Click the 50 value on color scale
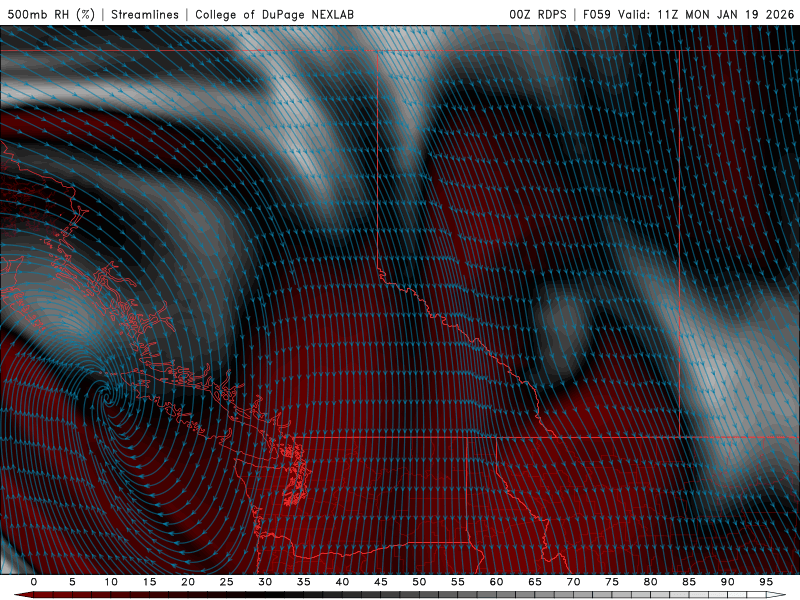The image size is (800, 600). (x=419, y=582)
